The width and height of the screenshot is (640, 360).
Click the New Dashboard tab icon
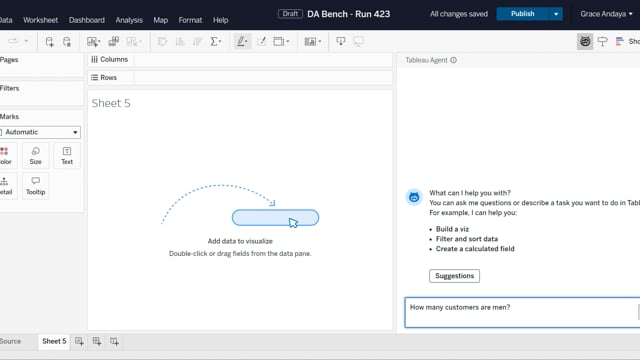[97, 341]
